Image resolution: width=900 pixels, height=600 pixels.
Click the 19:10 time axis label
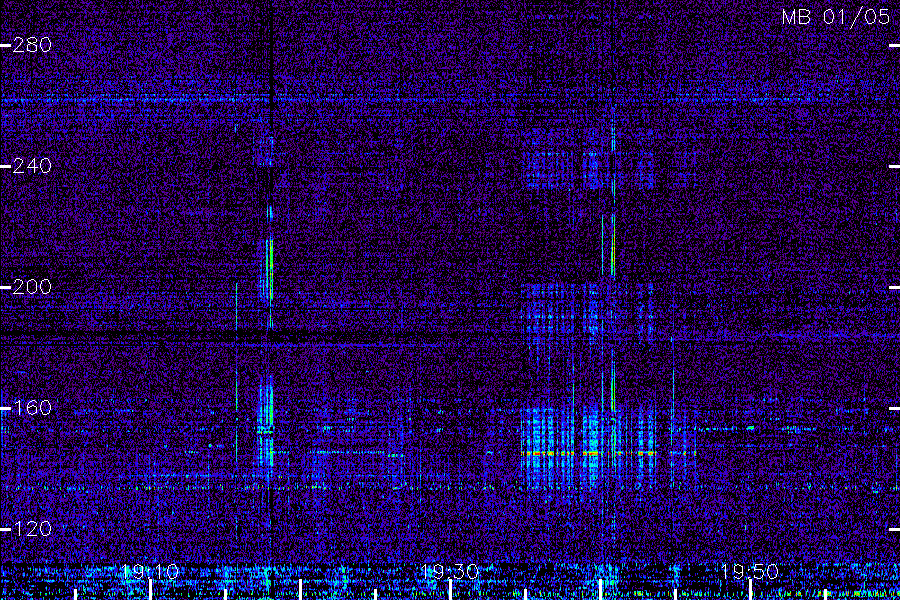coord(150,572)
